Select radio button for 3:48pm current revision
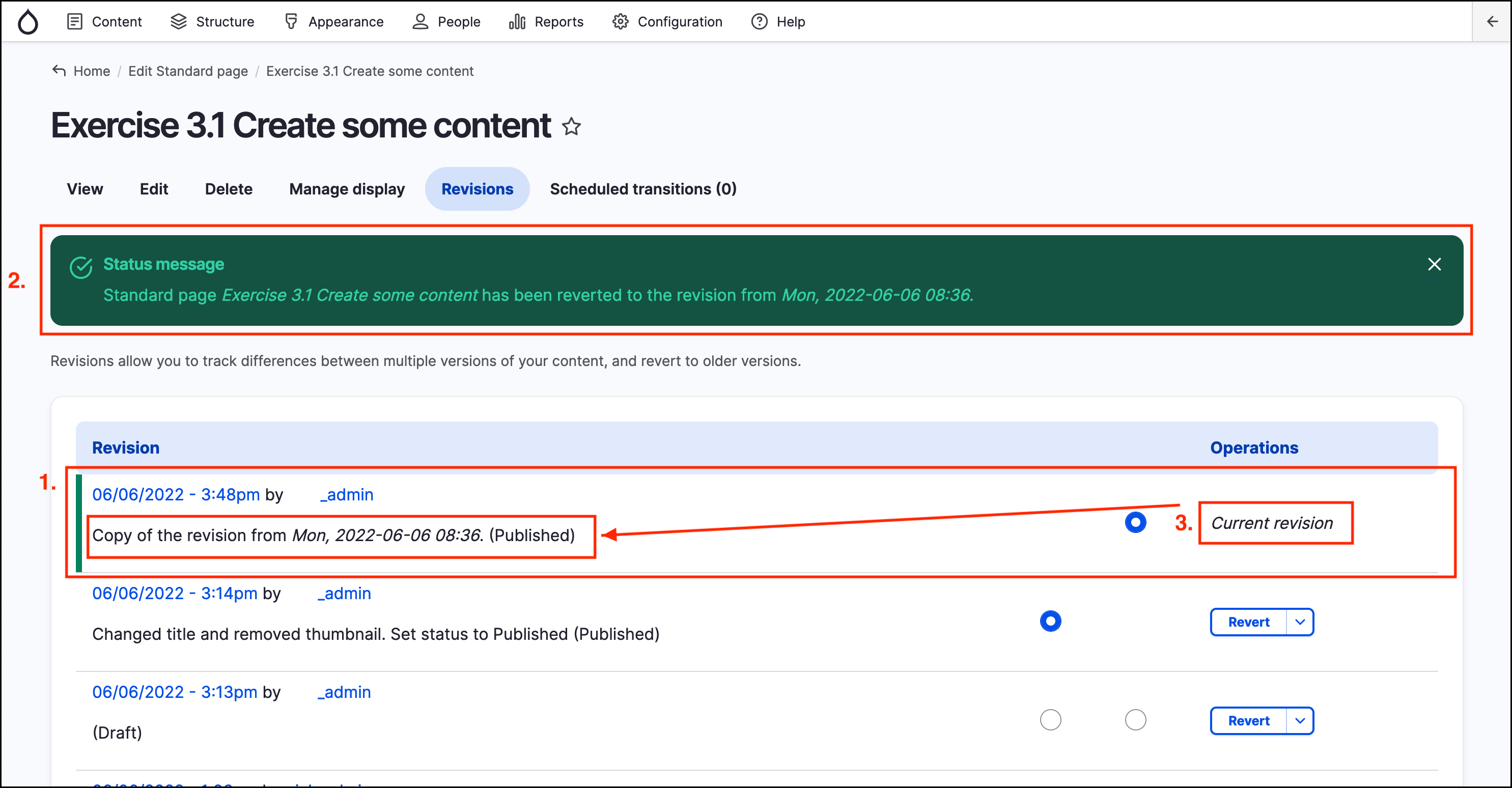 pos(1135,522)
